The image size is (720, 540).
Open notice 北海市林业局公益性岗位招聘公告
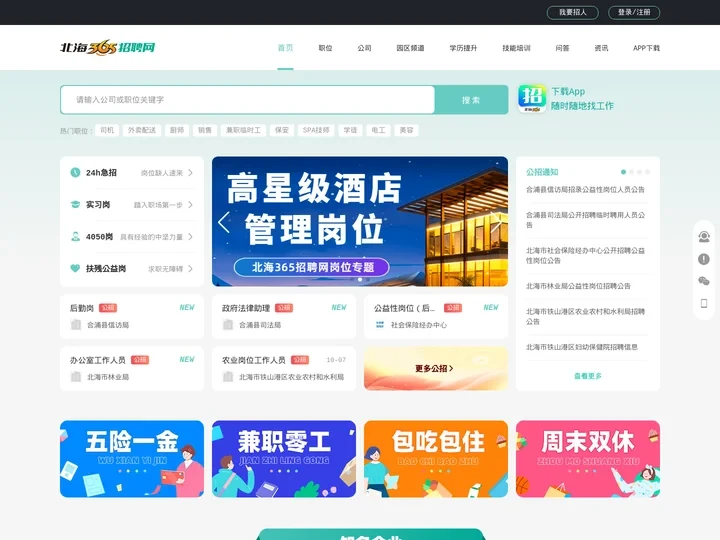point(579,286)
